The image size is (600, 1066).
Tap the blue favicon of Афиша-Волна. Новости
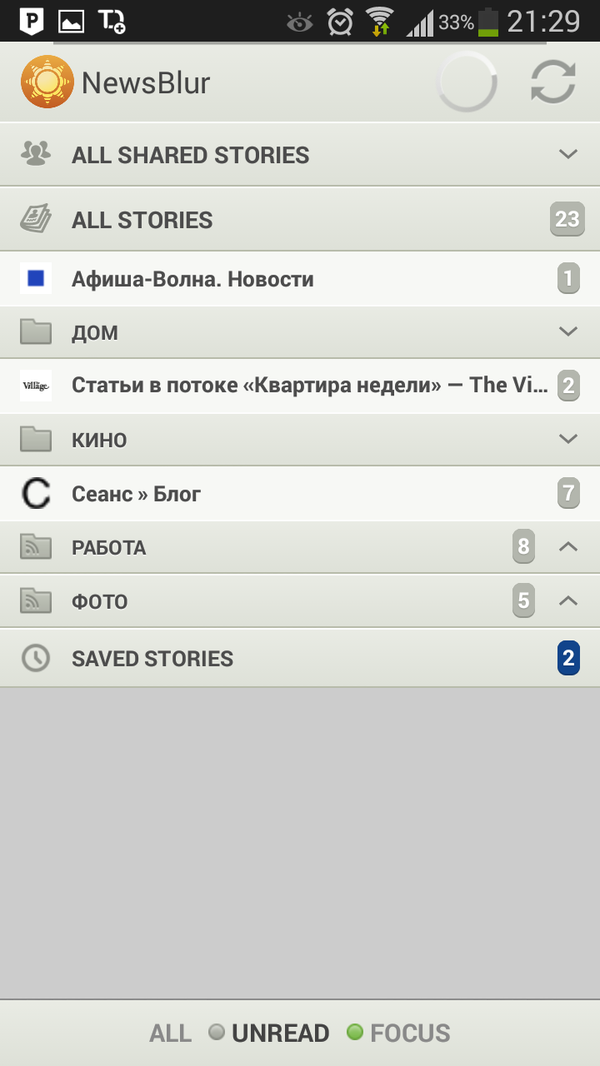[36, 278]
